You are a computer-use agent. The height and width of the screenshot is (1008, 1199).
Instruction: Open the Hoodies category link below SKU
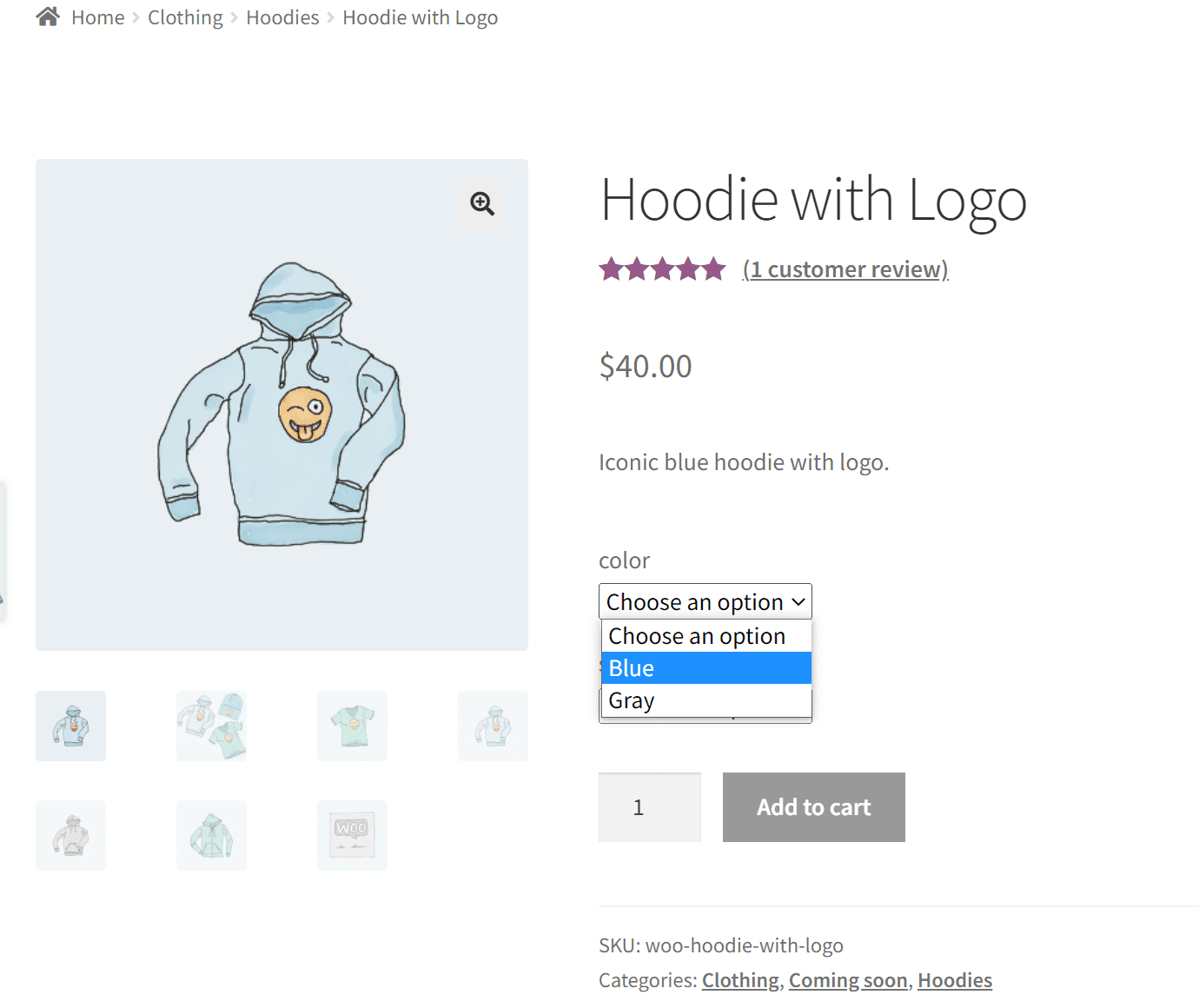click(955, 980)
